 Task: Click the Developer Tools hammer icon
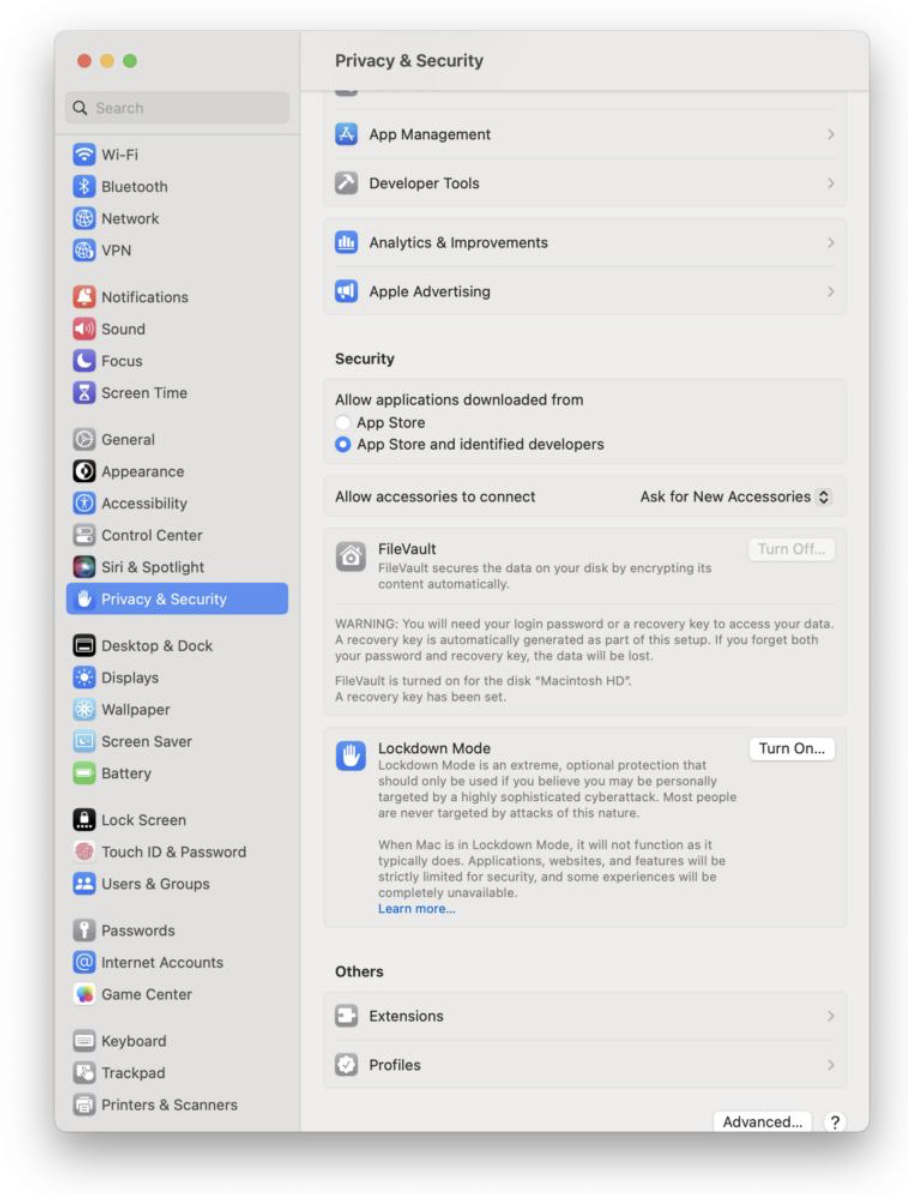pyautogui.click(x=347, y=184)
